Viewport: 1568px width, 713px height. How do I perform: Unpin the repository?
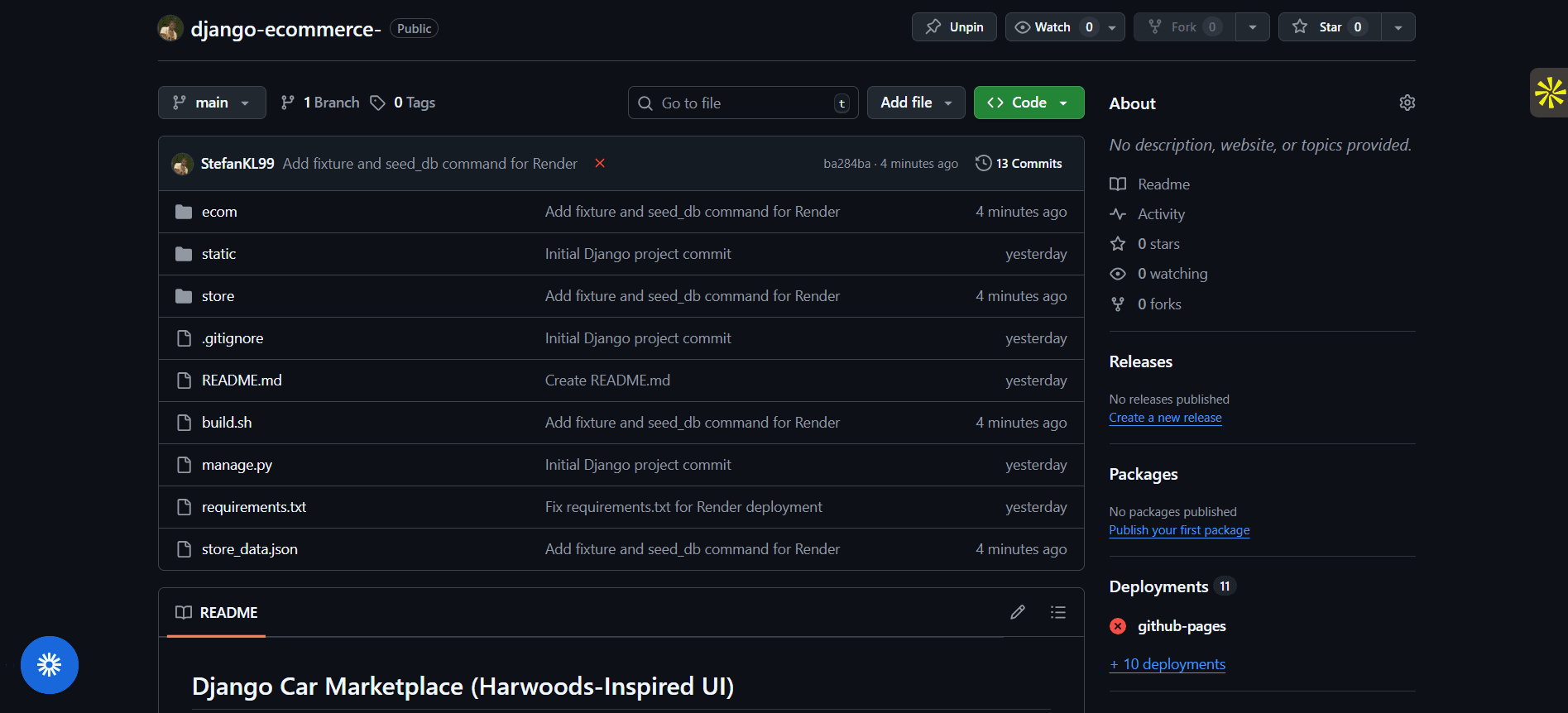[954, 27]
